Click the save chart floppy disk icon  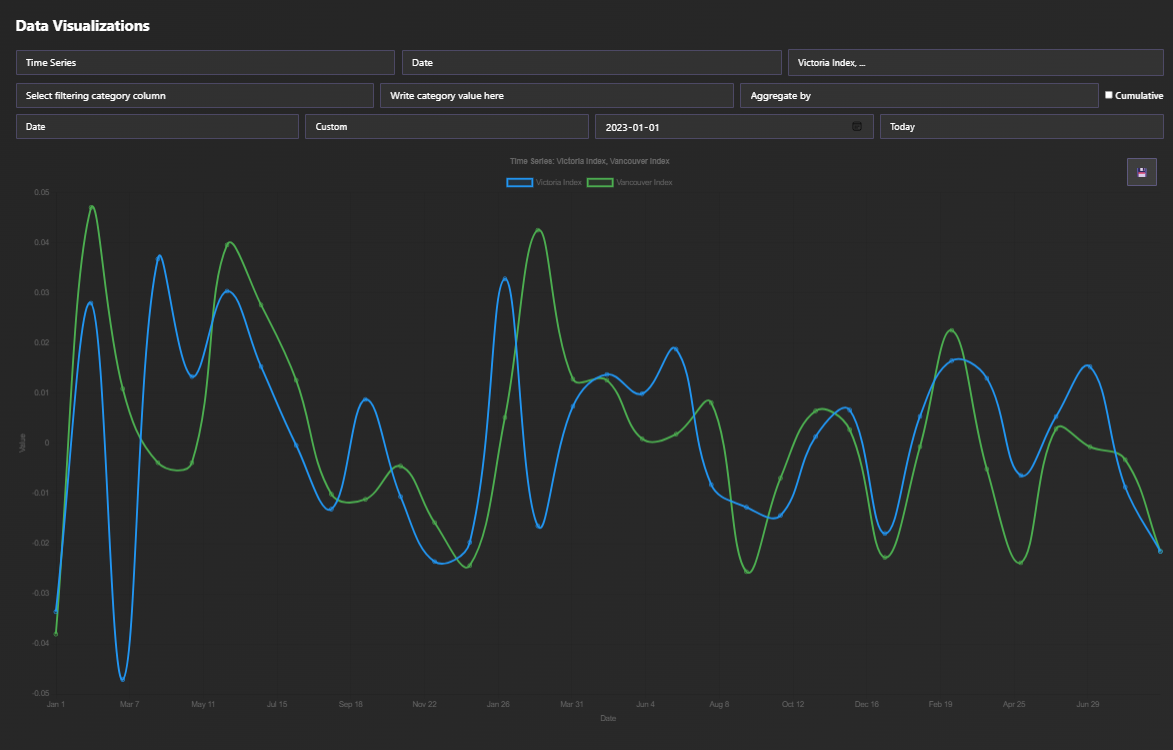[x=1141, y=172]
